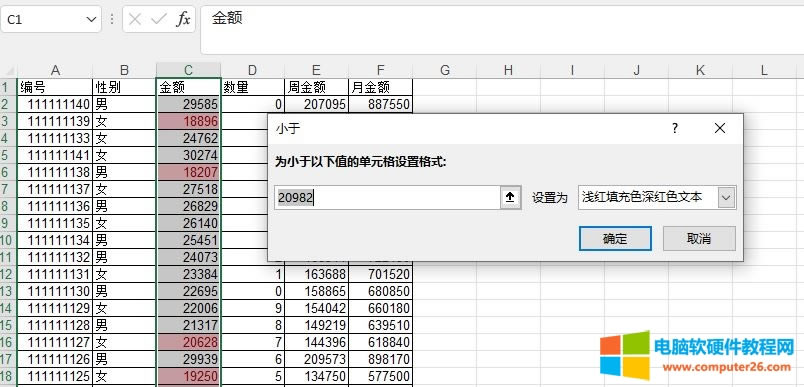Select column K header
Screen dimensions: 804x387
(x=700, y=70)
